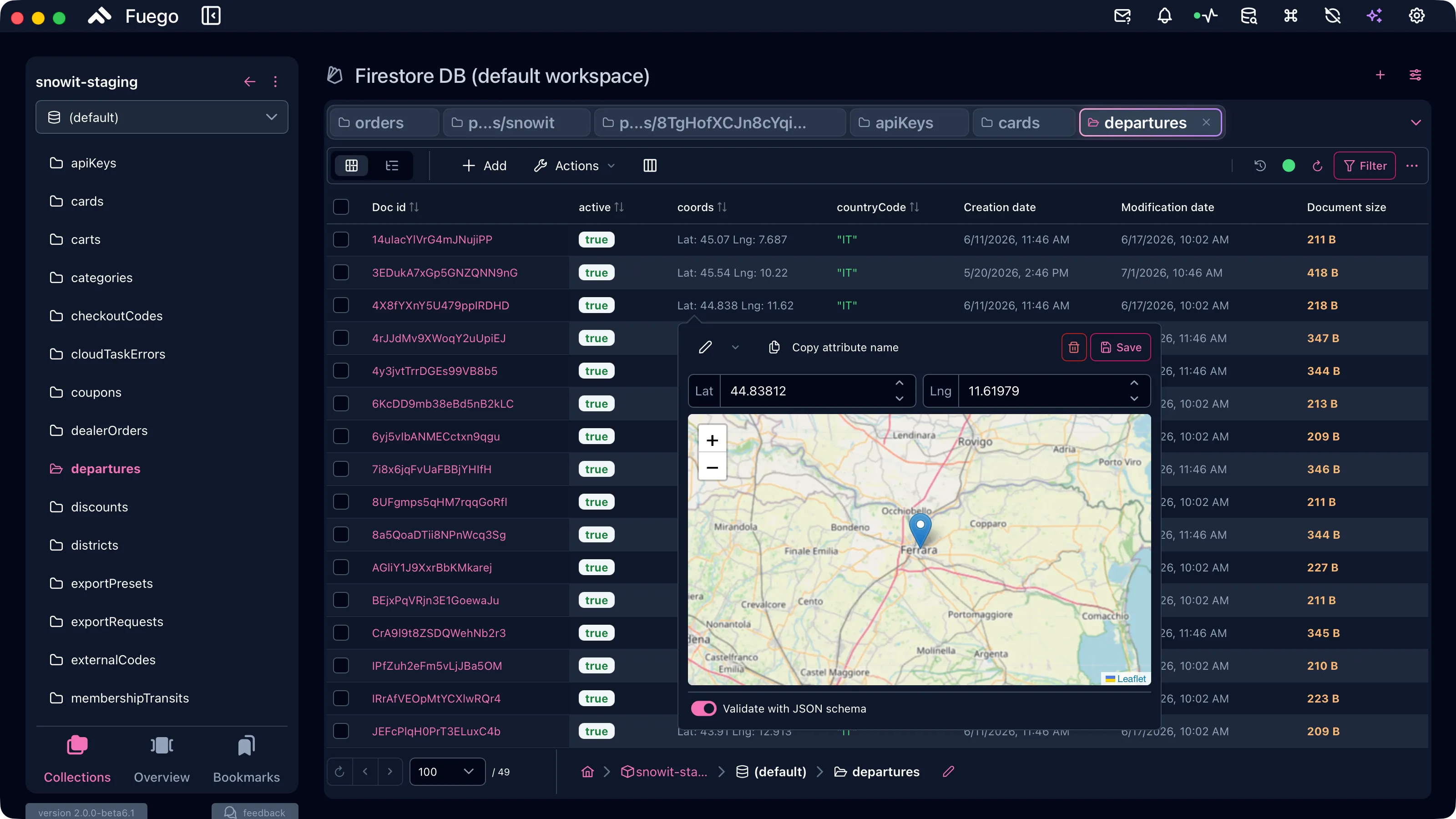
Task: Check the row for 14uIacYlVrG4mJNujiPP
Action: click(341, 240)
